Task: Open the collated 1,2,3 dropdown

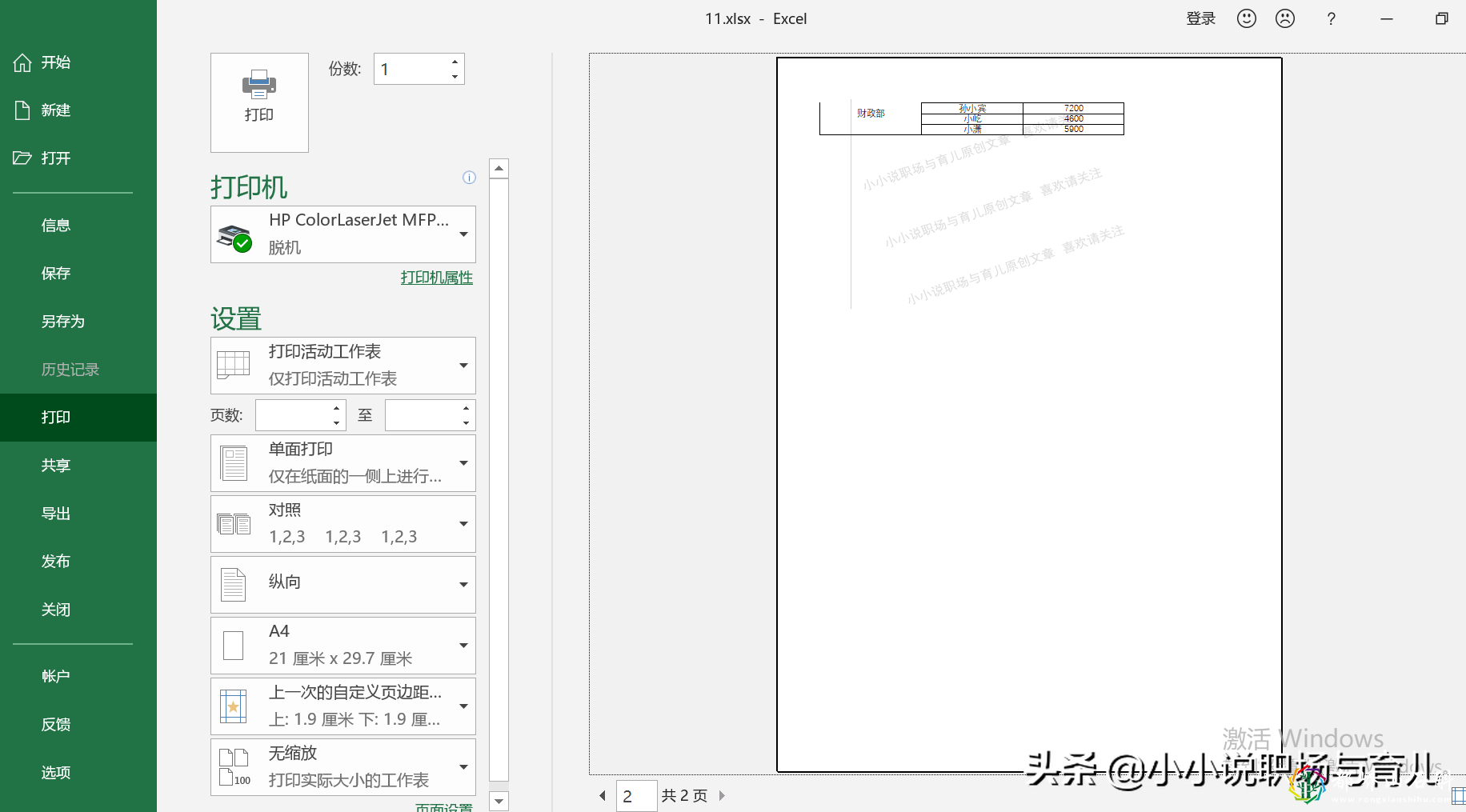Action: click(x=343, y=524)
